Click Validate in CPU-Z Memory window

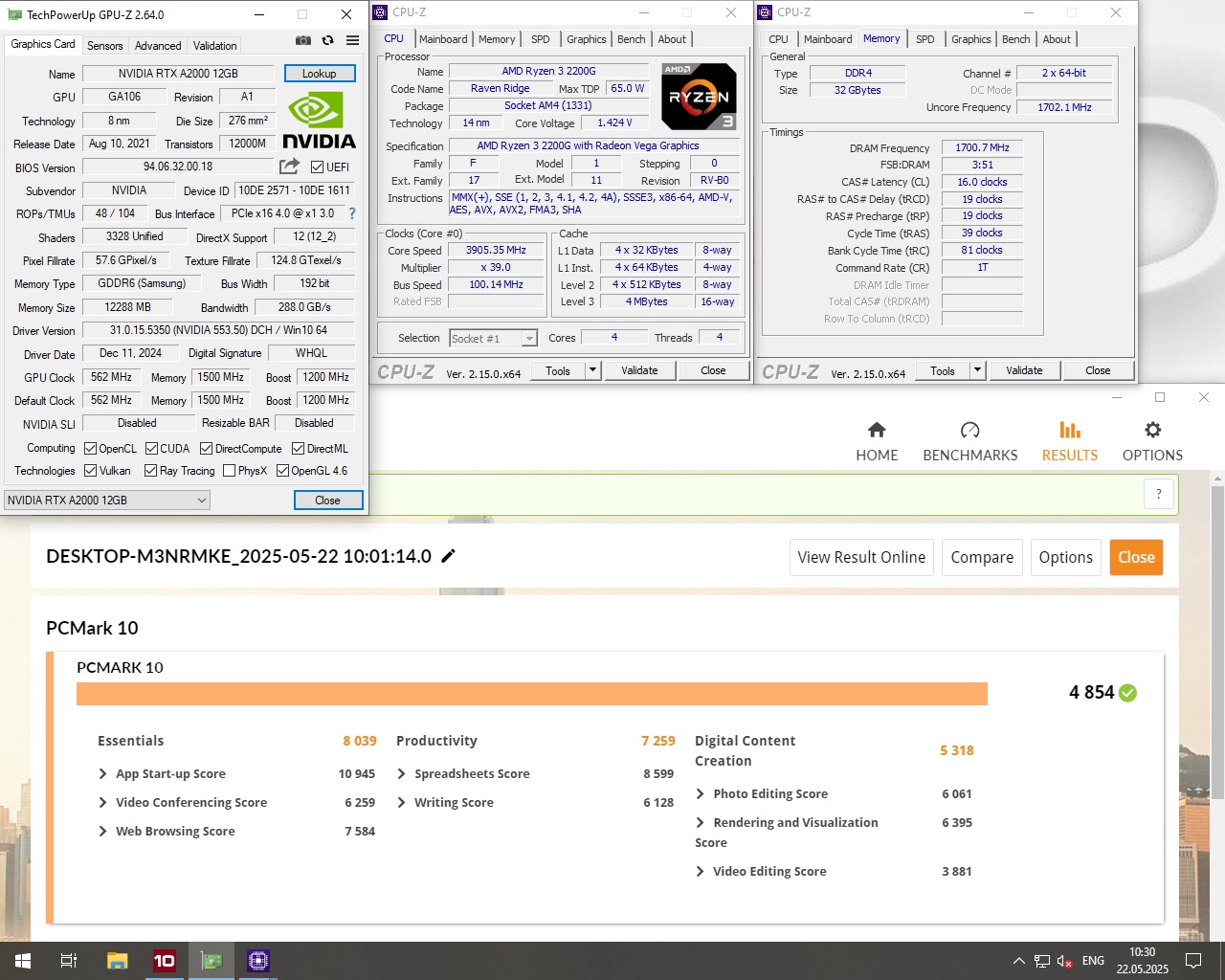[1024, 370]
